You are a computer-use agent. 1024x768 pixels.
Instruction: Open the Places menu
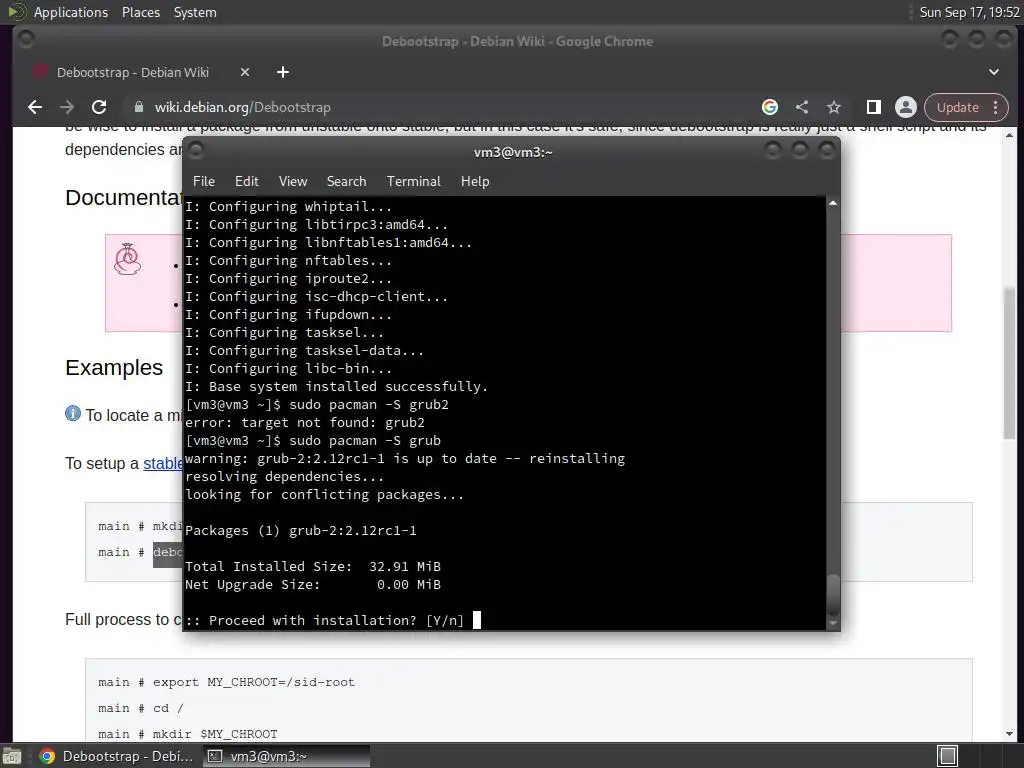point(140,12)
